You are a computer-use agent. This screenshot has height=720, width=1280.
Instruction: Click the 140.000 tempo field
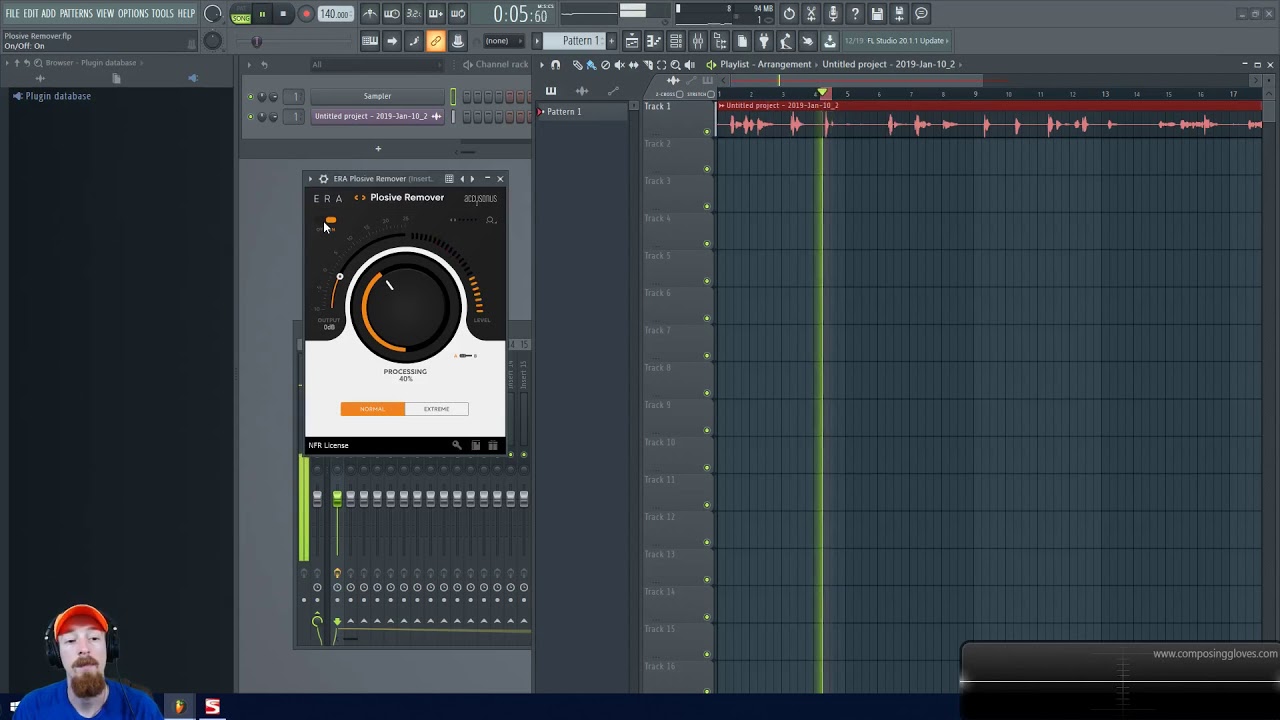coord(335,14)
